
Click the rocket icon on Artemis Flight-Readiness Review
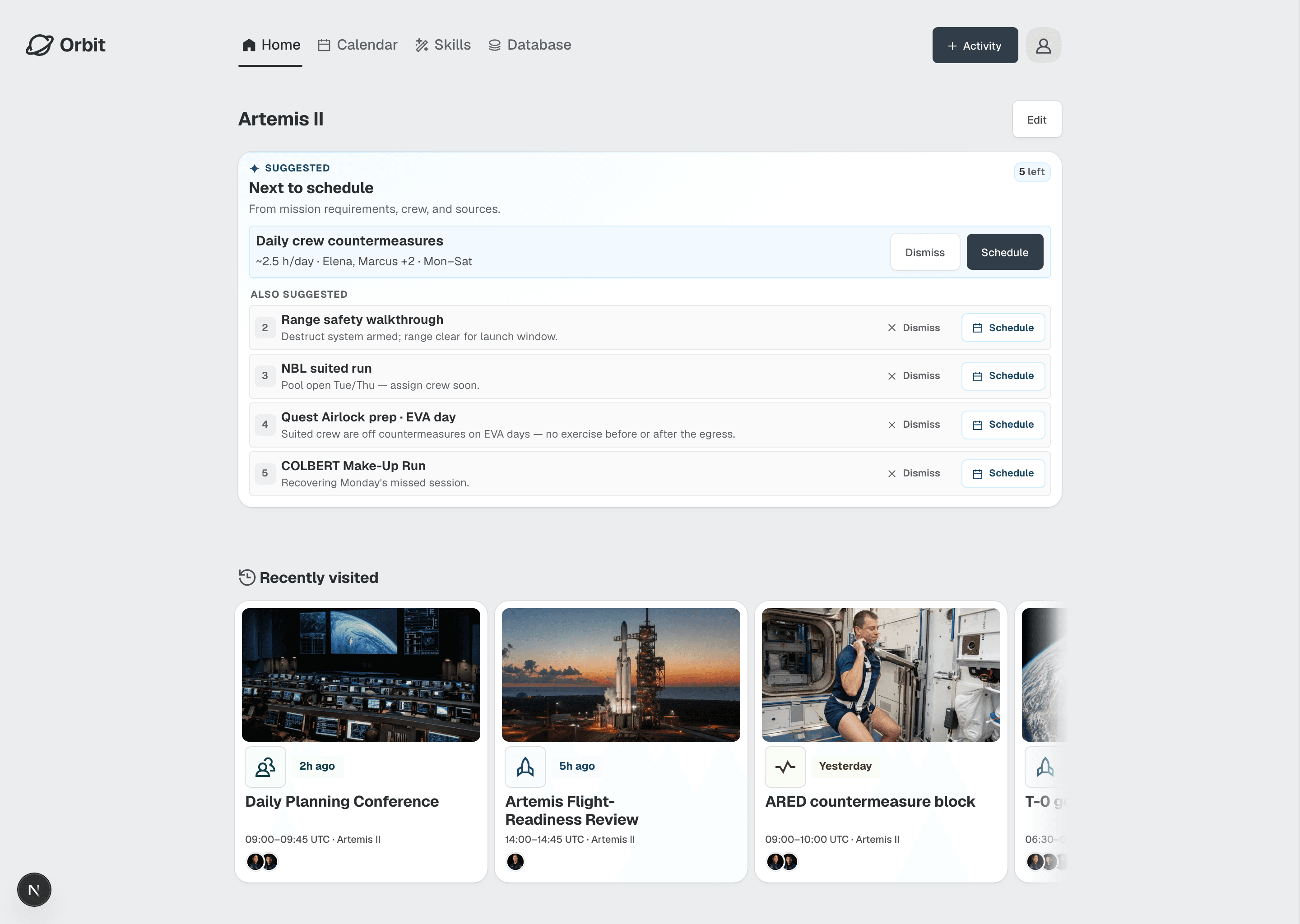pyautogui.click(x=525, y=767)
